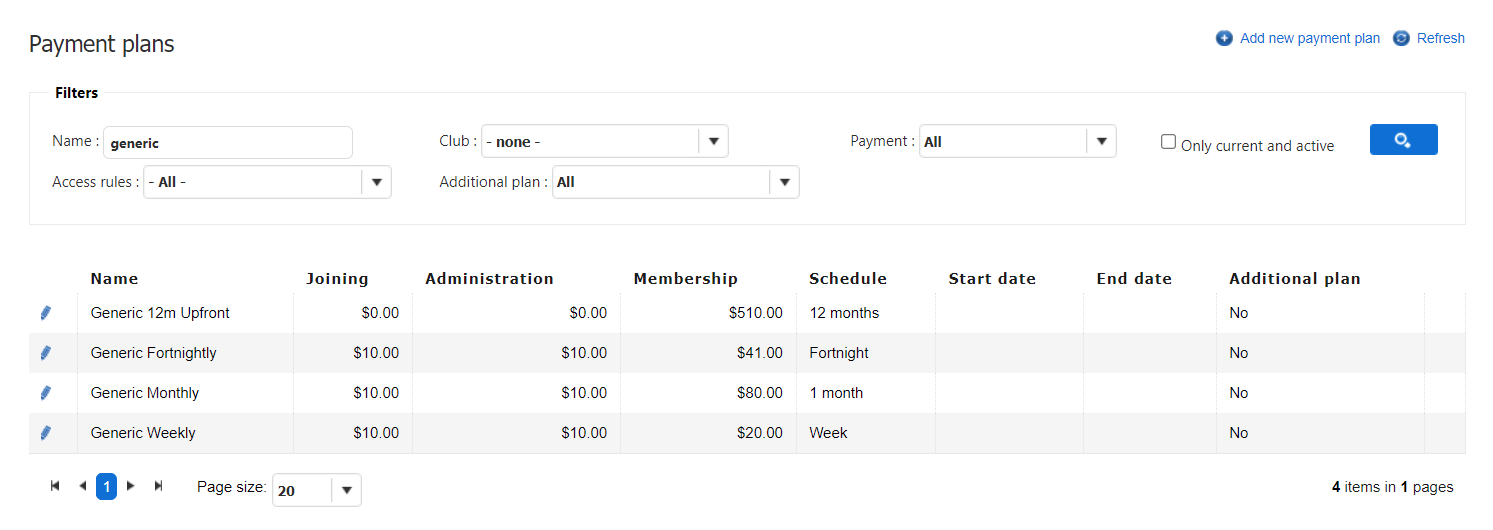Image resolution: width=1493 pixels, height=530 pixels.
Task: Edit the Generic 12m Upfront plan pencil icon
Action: click(45, 313)
